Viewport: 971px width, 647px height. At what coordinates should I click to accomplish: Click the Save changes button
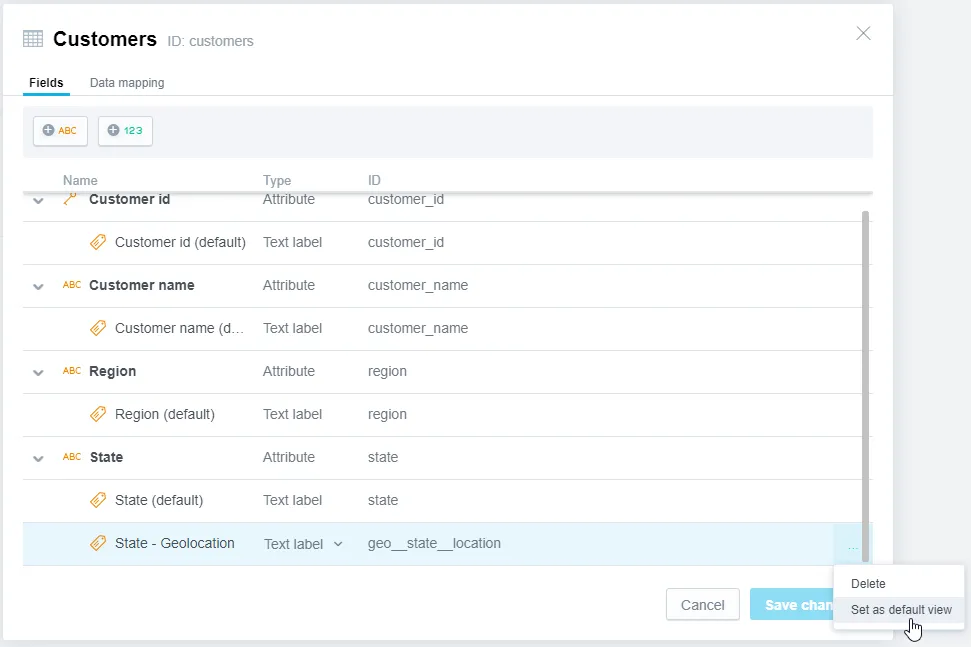click(x=800, y=604)
